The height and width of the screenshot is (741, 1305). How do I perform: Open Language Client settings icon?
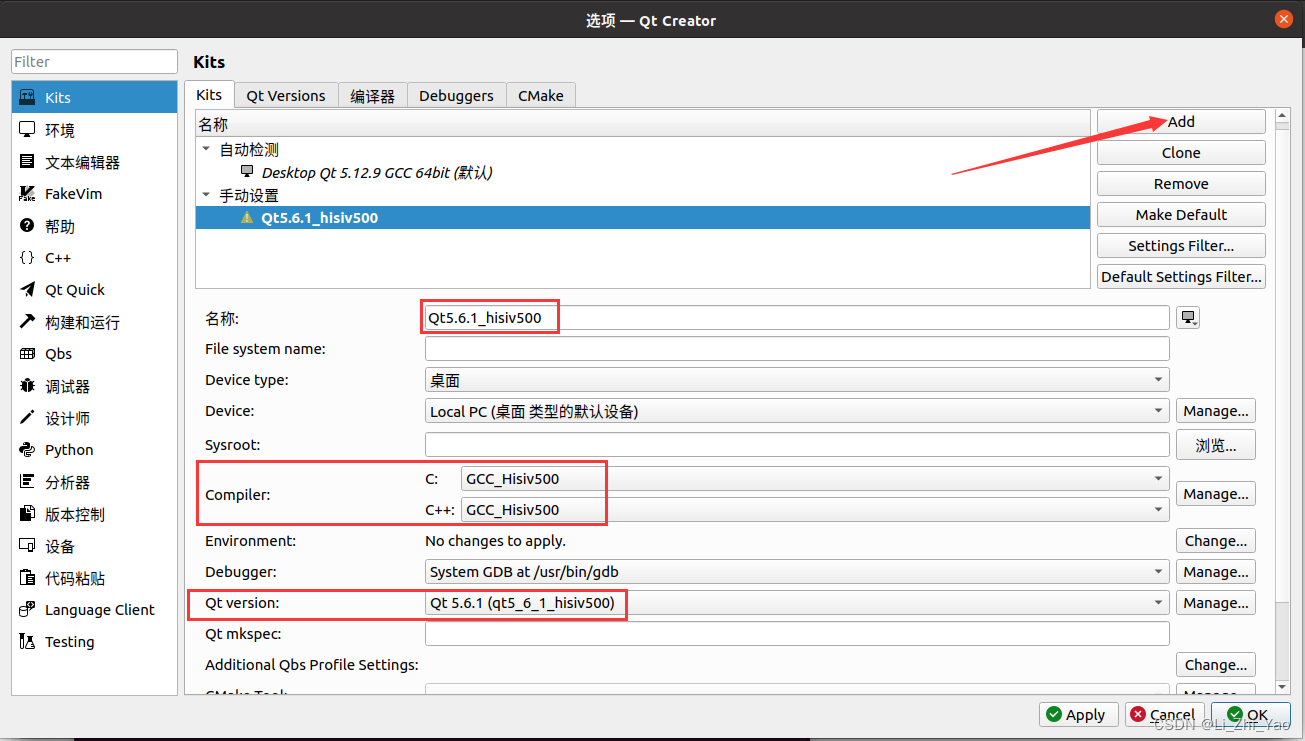(x=28, y=609)
